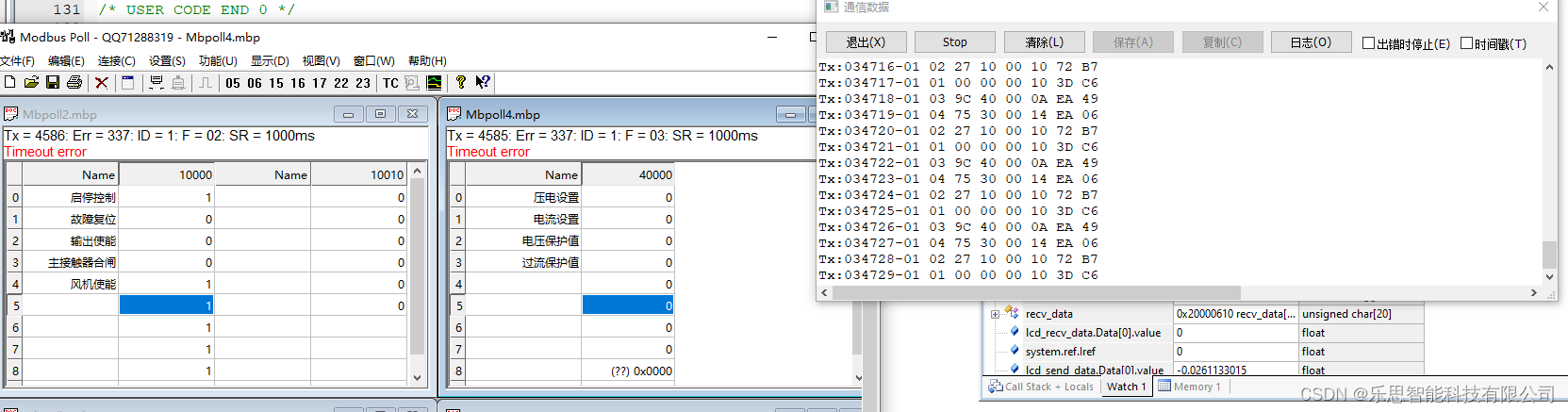Click the 启停控制 cell in Mbpoll2
Screen dimensions: 1568x412
click(71, 198)
